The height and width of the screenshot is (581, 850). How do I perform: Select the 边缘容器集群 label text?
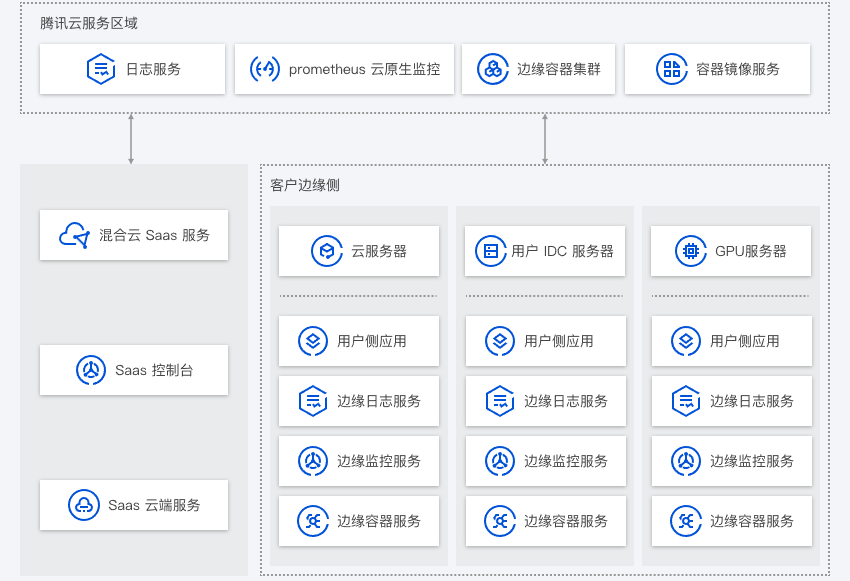tap(559, 69)
